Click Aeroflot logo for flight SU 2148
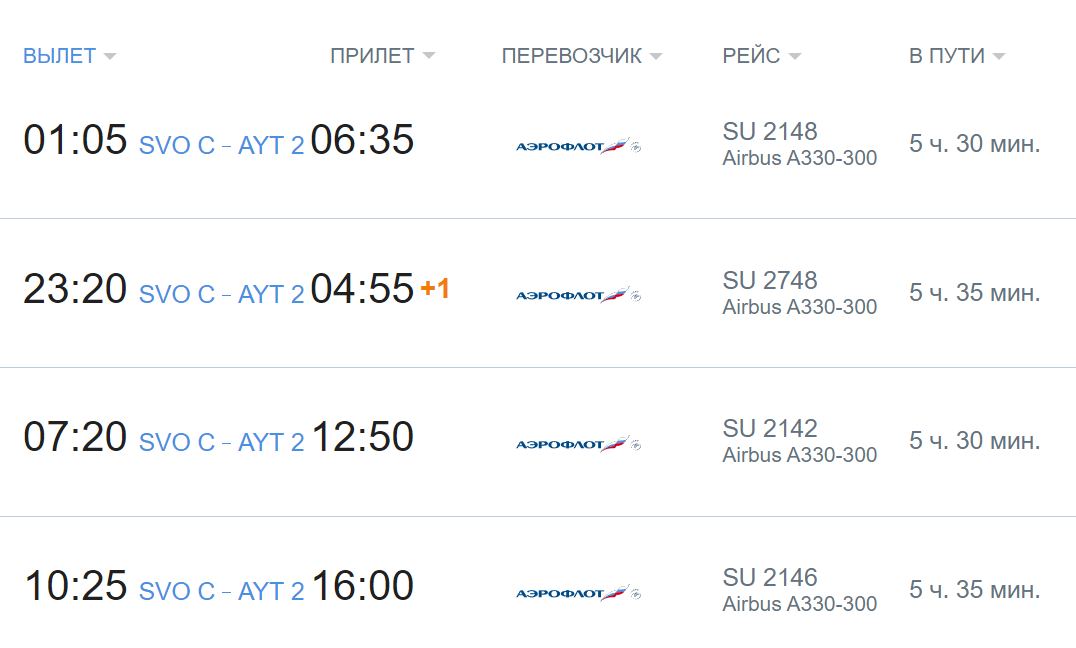The height and width of the screenshot is (648, 1076). [578, 146]
